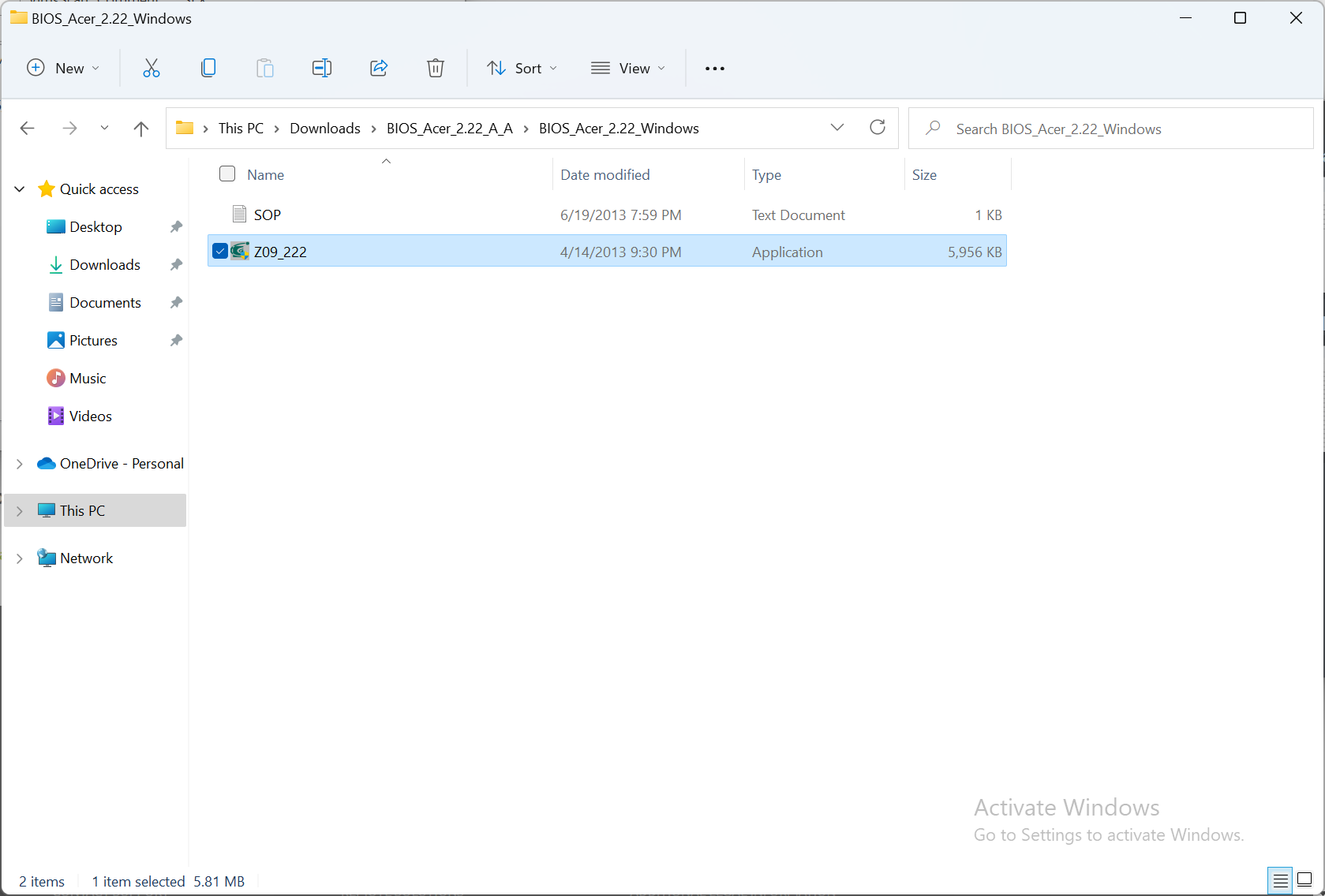Viewport: 1325px width, 896px height.
Task: Collapse the Quick access section
Action: (20, 189)
